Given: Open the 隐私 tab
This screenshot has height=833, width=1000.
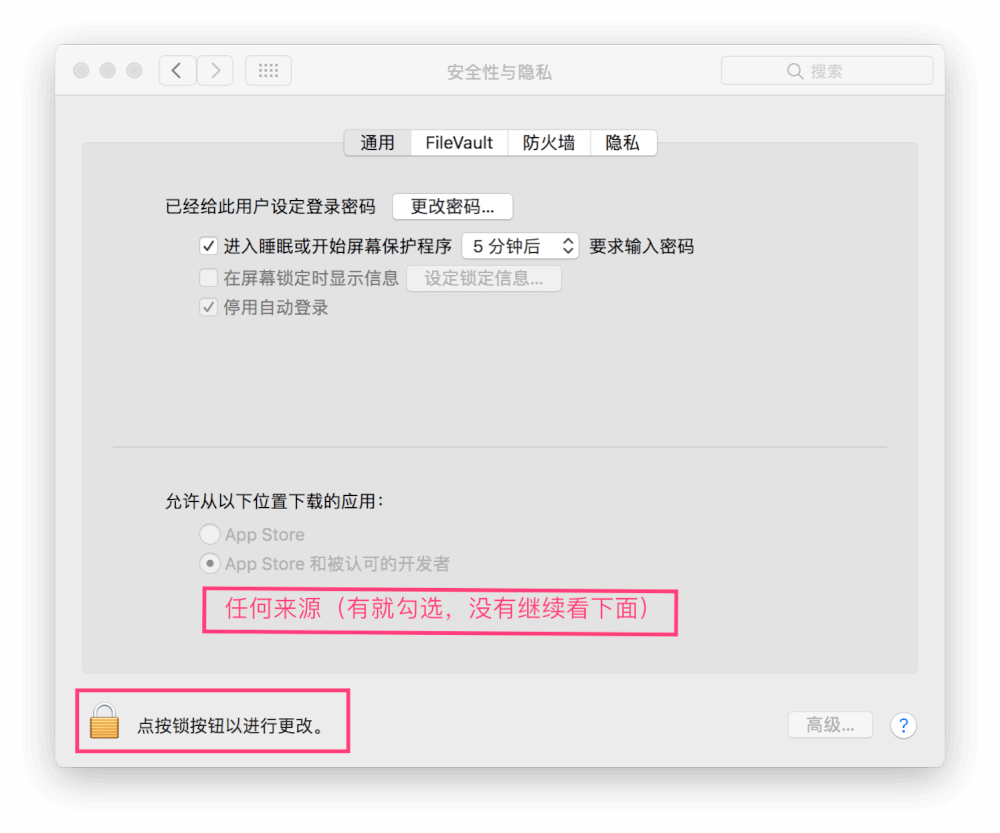Looking at the screenshot, I should click(623, 142).
